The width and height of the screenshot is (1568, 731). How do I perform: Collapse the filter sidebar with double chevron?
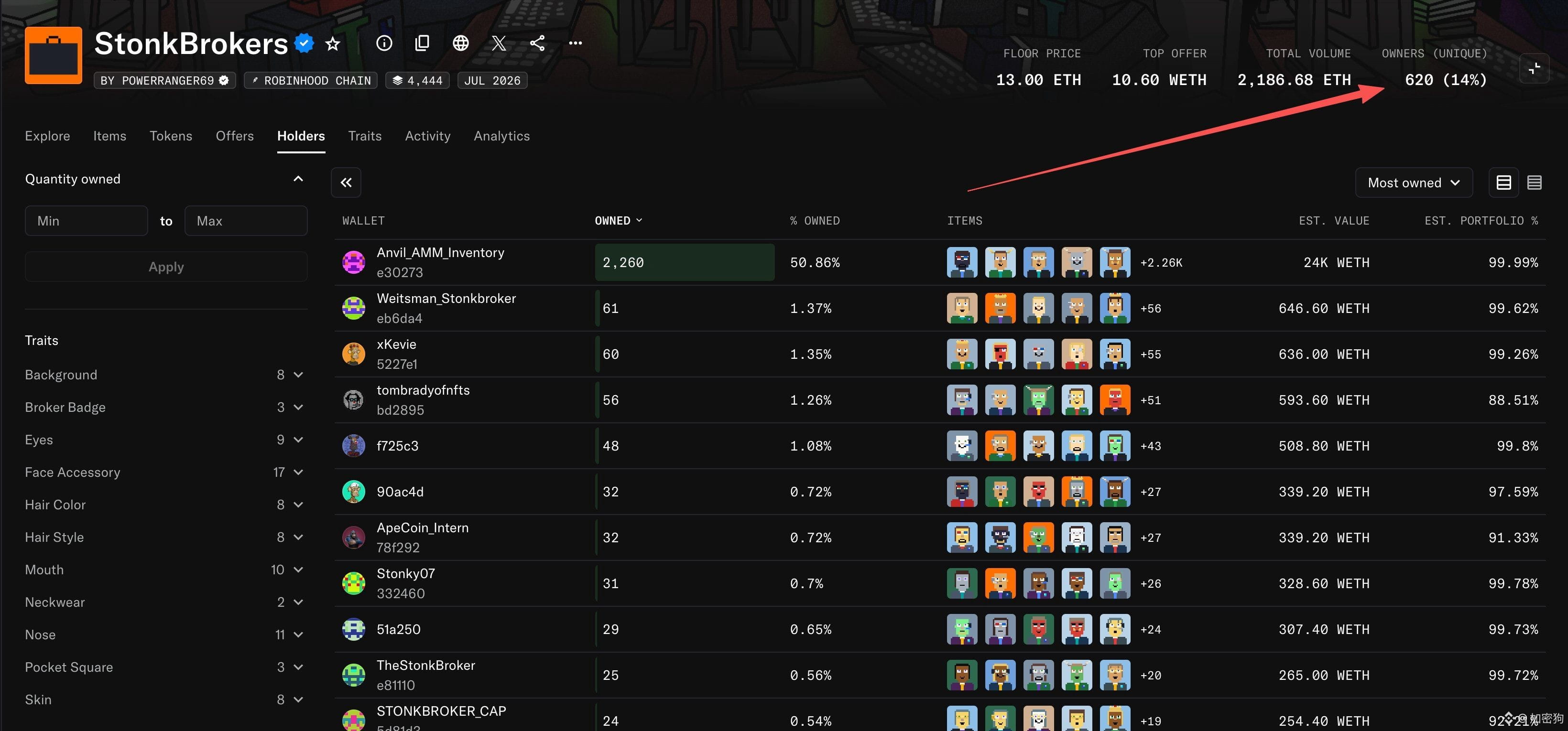click(347, 183)
